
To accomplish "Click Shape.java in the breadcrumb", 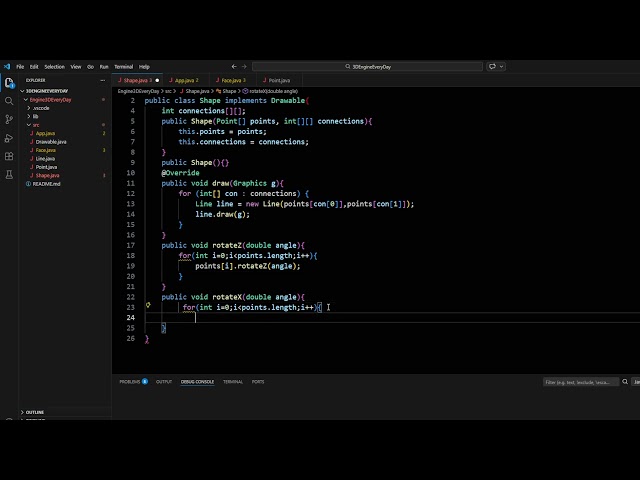I will [x=195, y=91].
